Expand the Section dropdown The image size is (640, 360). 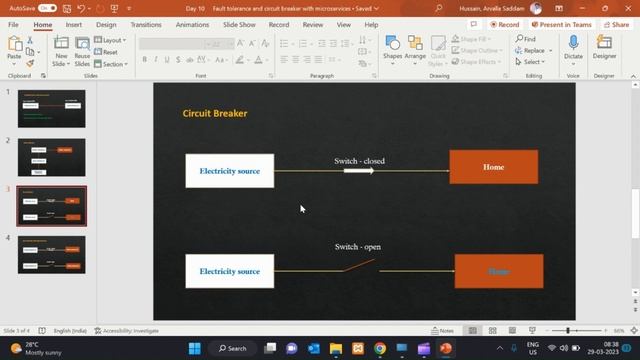[x=111, y=64]
